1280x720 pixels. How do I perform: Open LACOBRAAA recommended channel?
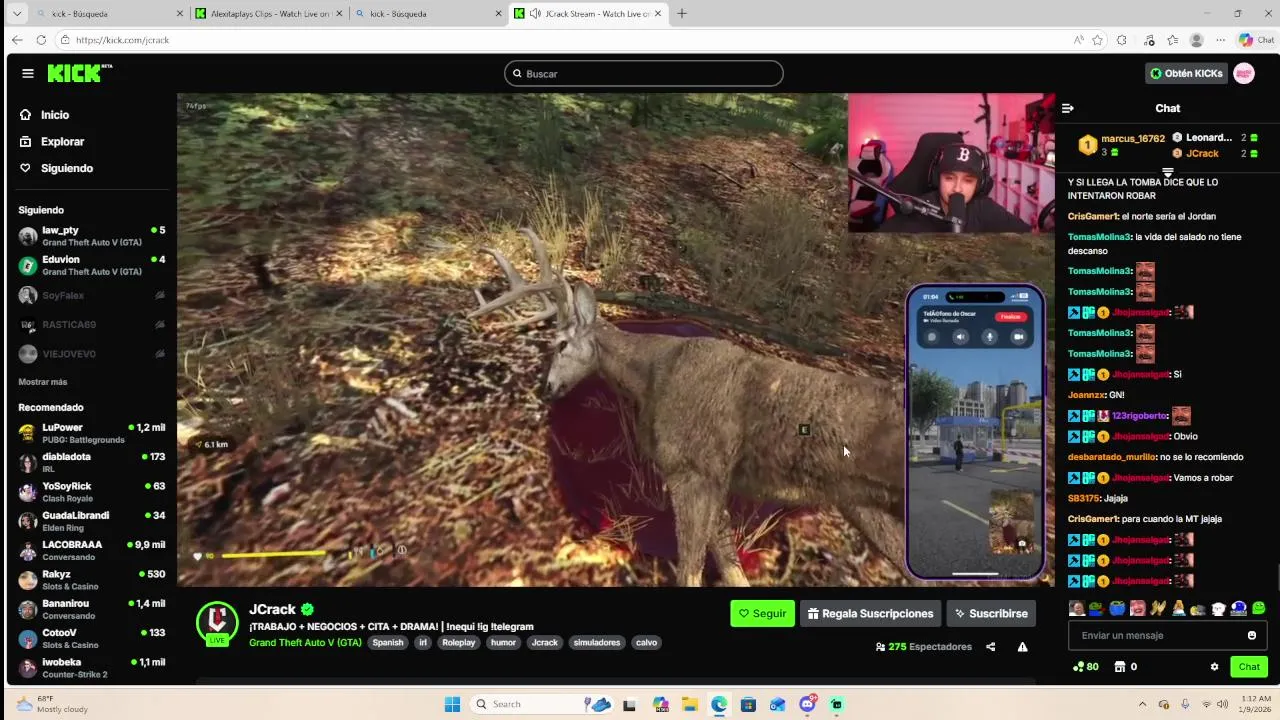(92, 550)
